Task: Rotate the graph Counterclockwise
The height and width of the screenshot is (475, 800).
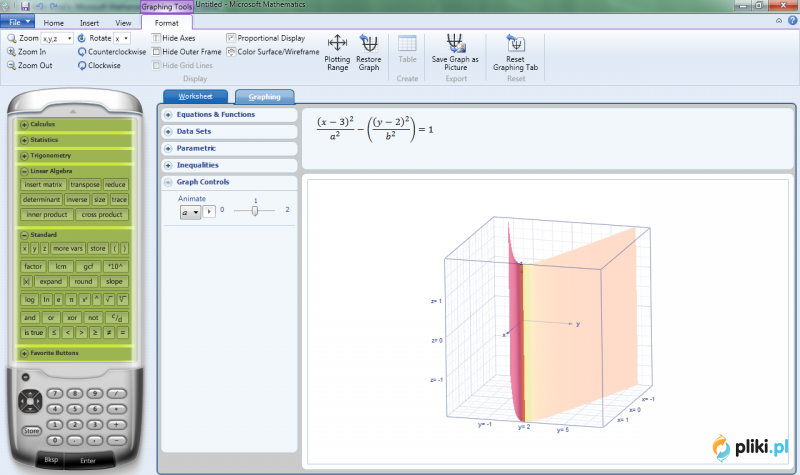Action: 112,52
